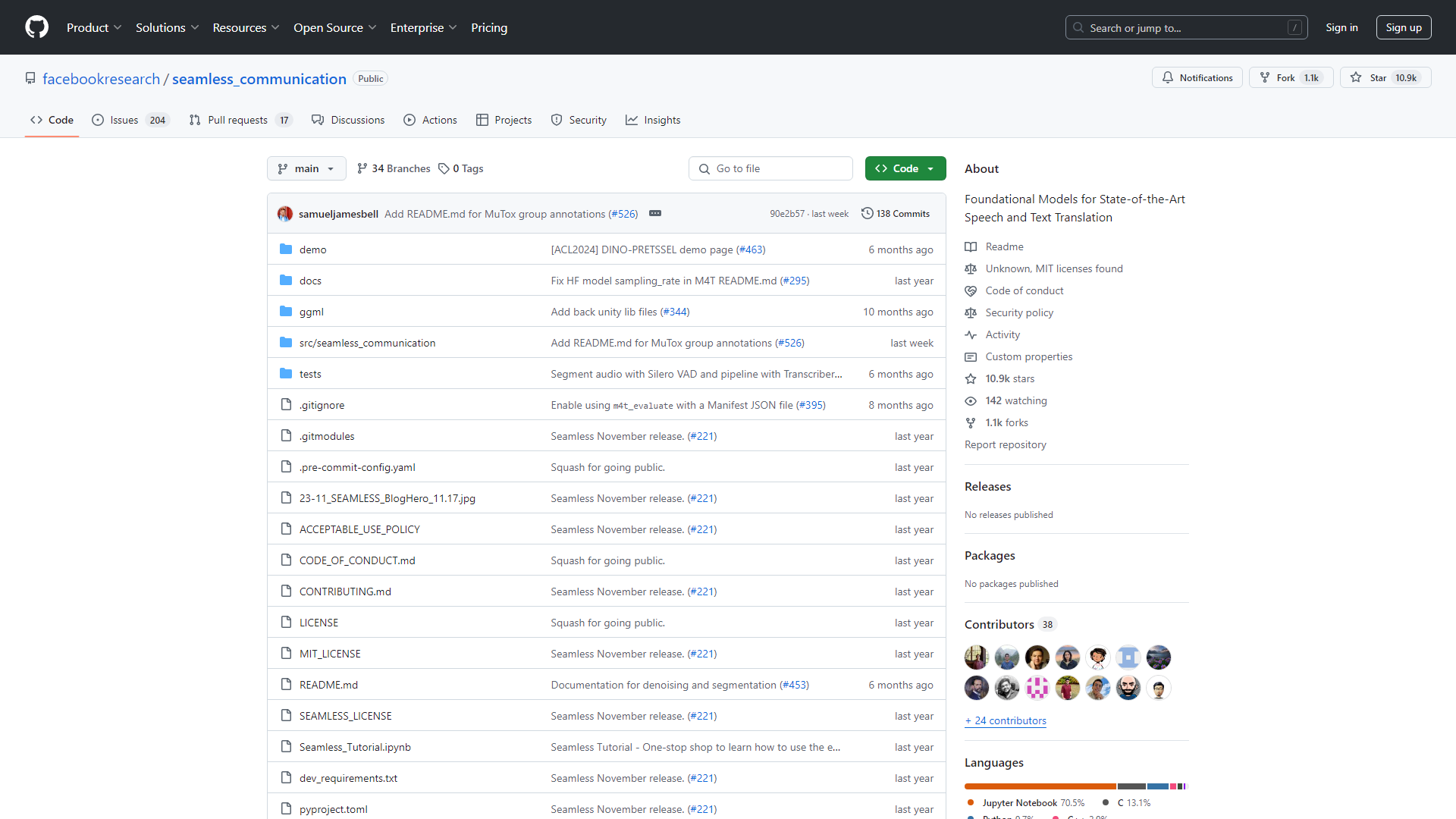This screenshot has height=819, width=1456.
Task: Click the Issues icon with count 204
Action: click(x=130, y=120)
